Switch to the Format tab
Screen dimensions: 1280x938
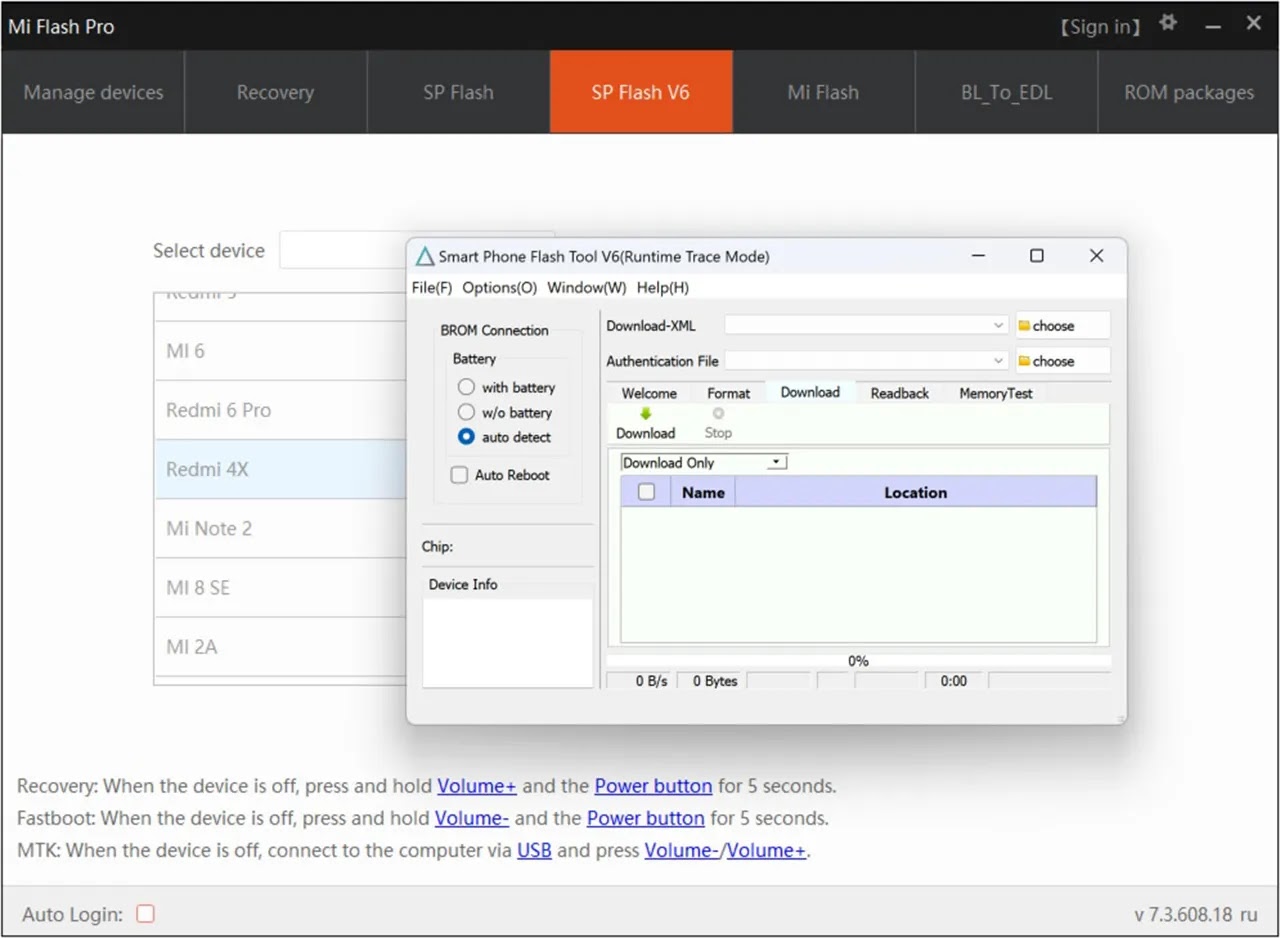pos(728,393)
